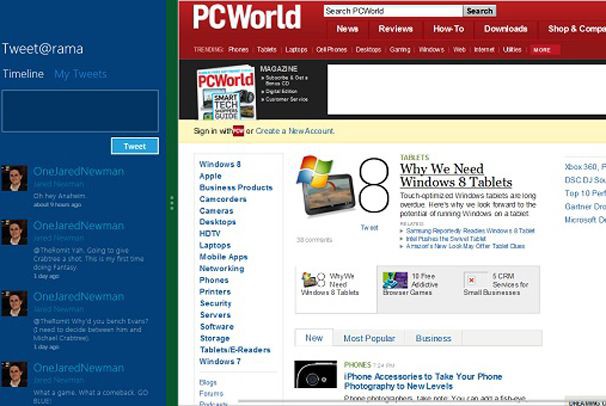Open Digital Edition magazine link

tap(281, 91)
